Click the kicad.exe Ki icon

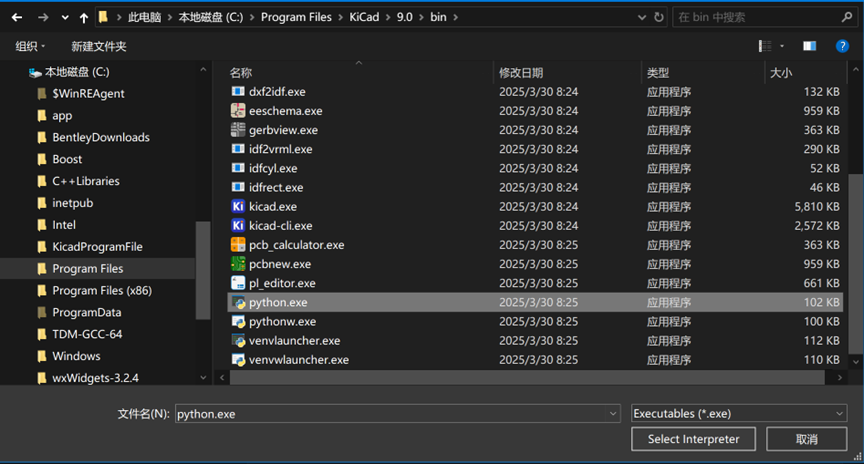pos(238,207)
